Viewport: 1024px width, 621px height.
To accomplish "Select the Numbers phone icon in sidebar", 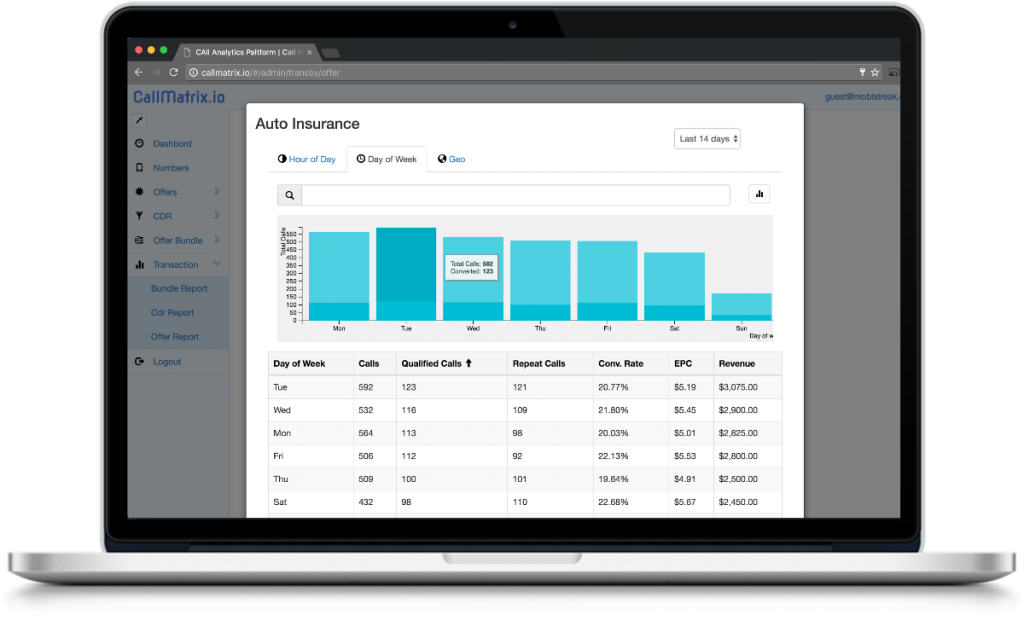I will click(140, 167).
